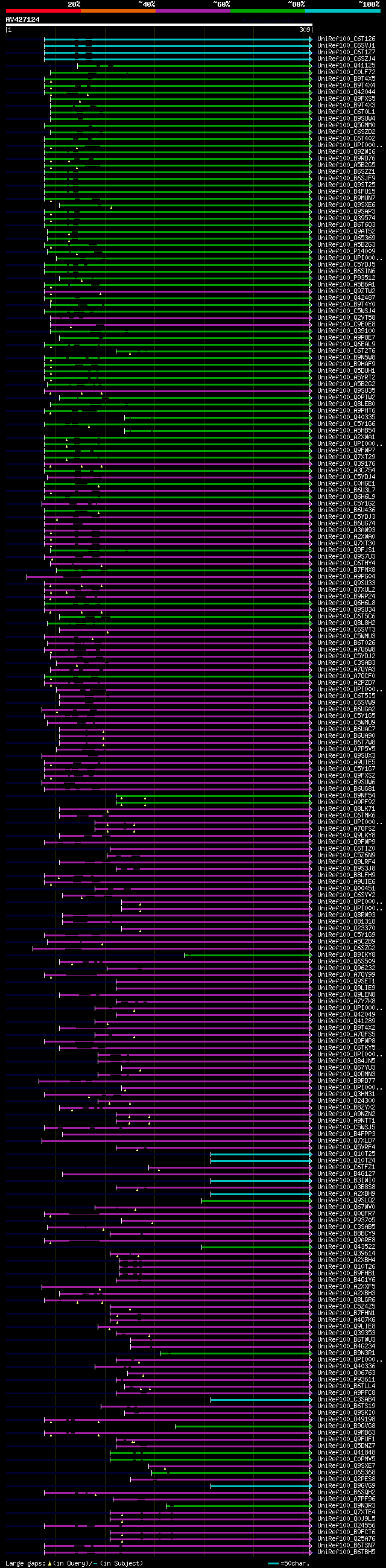
Task: Select the UniRef100_Q06763 label
Action: pos(346,1373)
